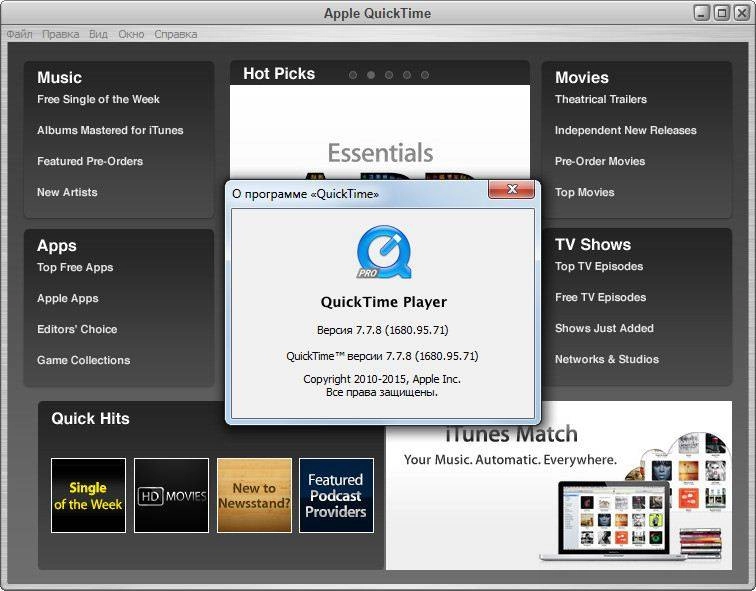Click the Music section heading
The height and width of the screenshot is (591, 756).
59,78
